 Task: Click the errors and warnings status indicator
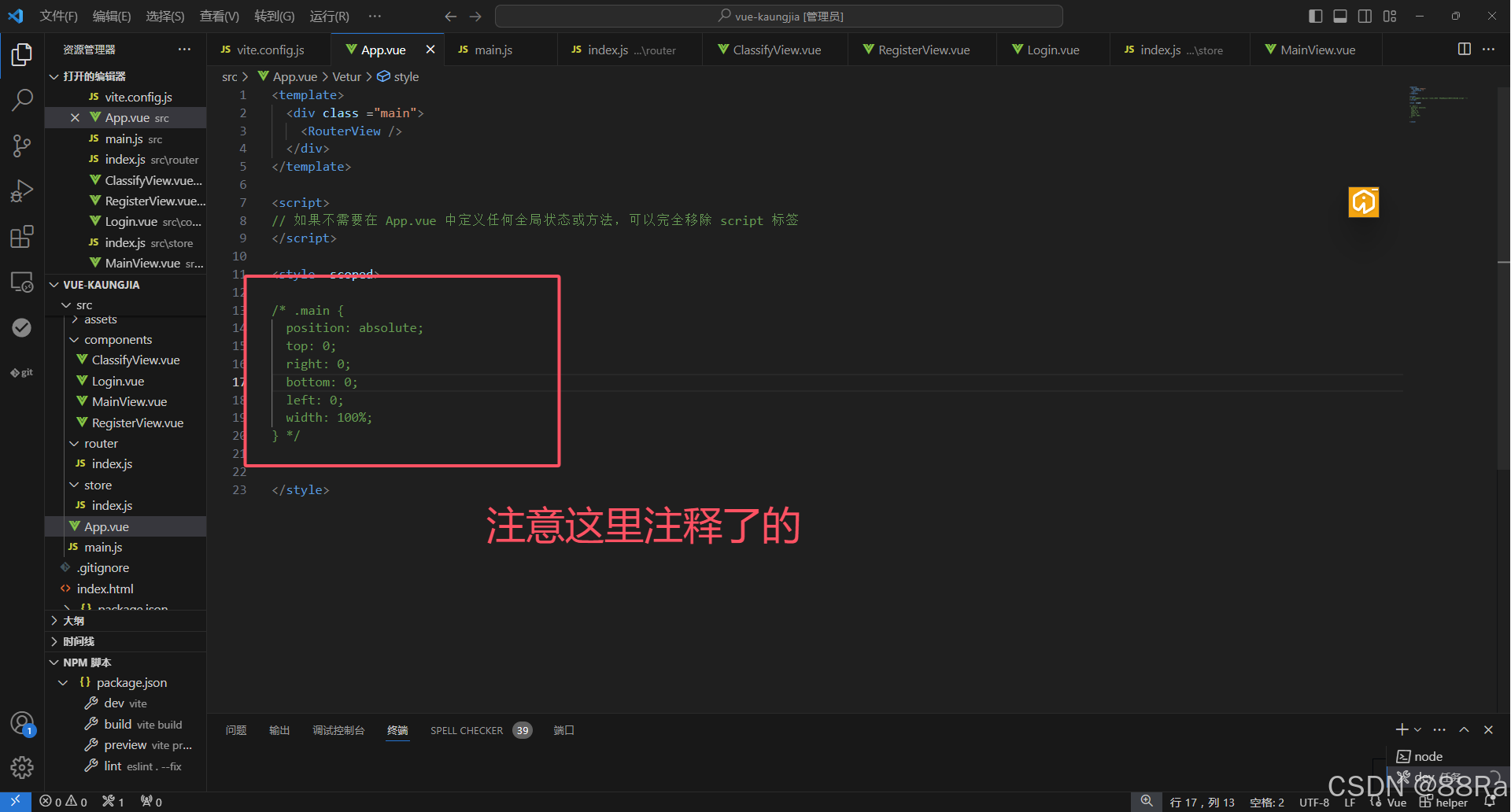pyautogui.click(x=63, y=801)
